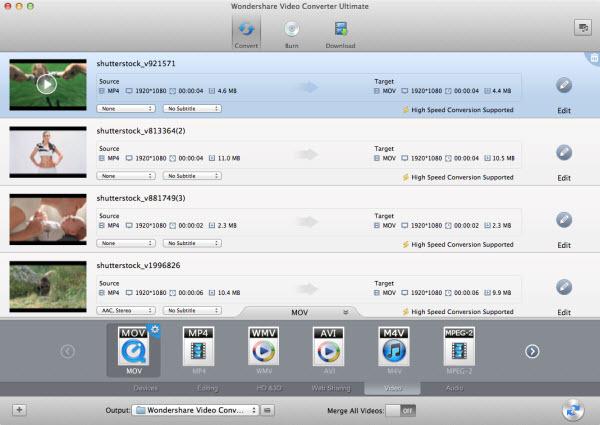This screenshot has height=425, width=600.
Task: Open the Download section
Action: (x=341, y=34)
